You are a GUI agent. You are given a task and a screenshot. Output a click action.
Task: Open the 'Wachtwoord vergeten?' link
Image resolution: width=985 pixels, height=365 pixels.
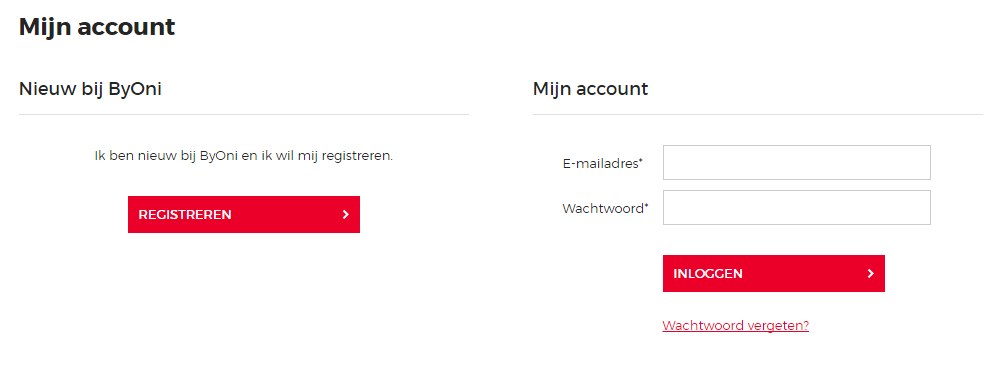pyautogui.click(x=736, y=325)
